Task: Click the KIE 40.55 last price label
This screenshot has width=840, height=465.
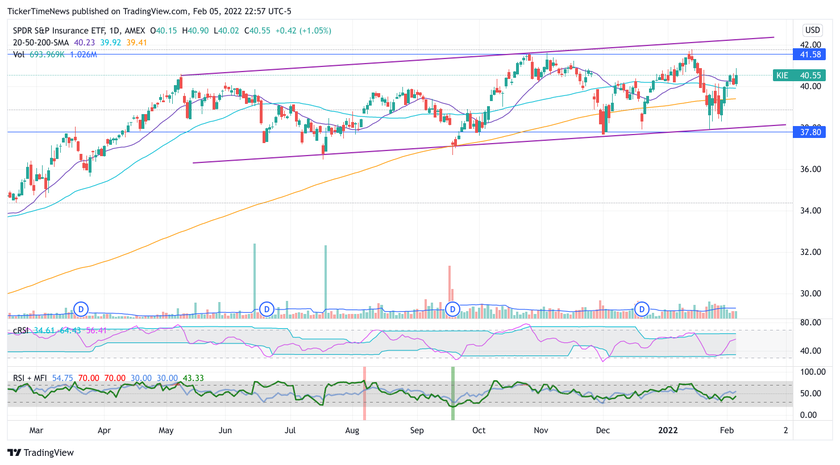Action: click(x=799, y=76)
